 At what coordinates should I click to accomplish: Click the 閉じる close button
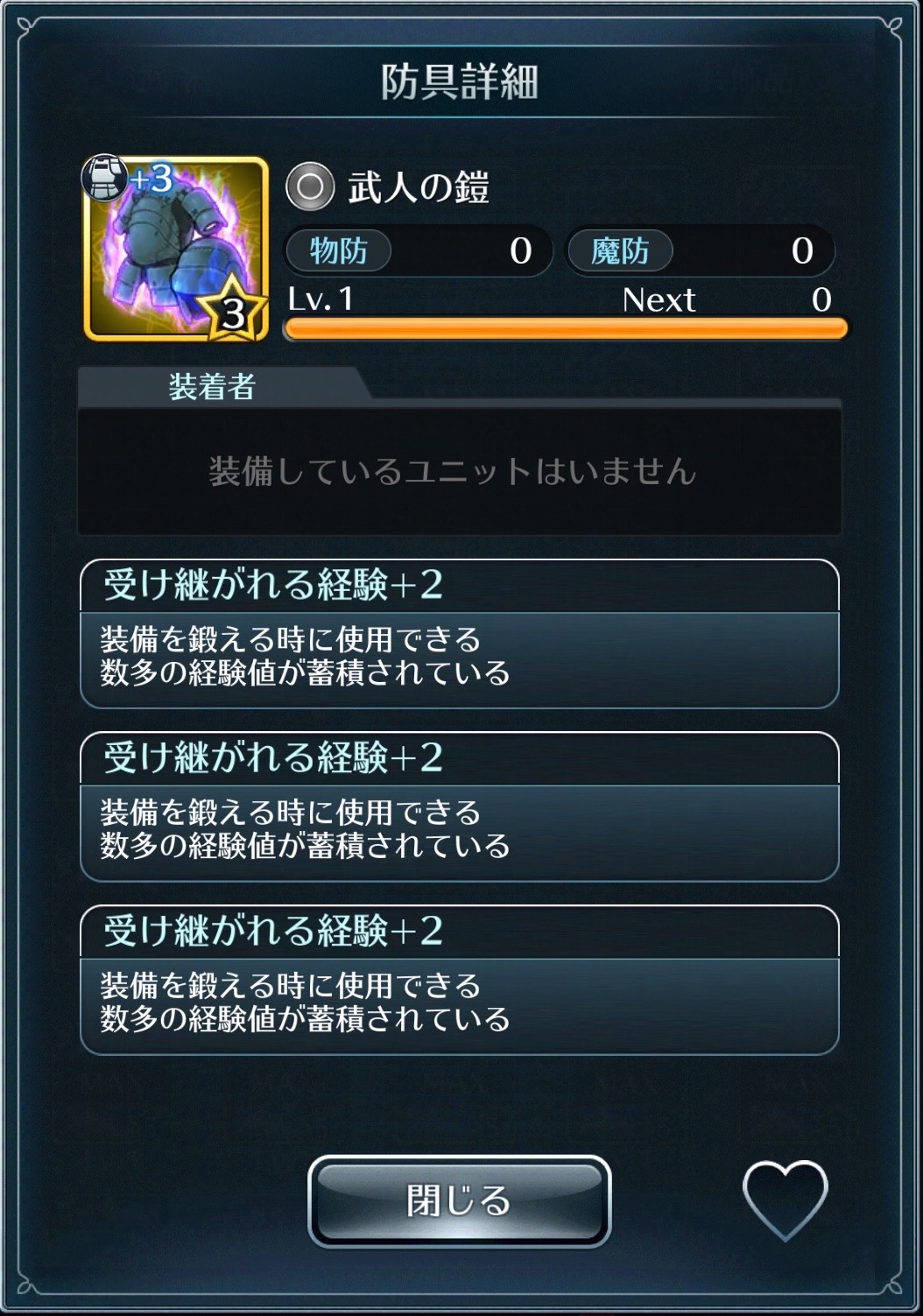coord(459,1201)
